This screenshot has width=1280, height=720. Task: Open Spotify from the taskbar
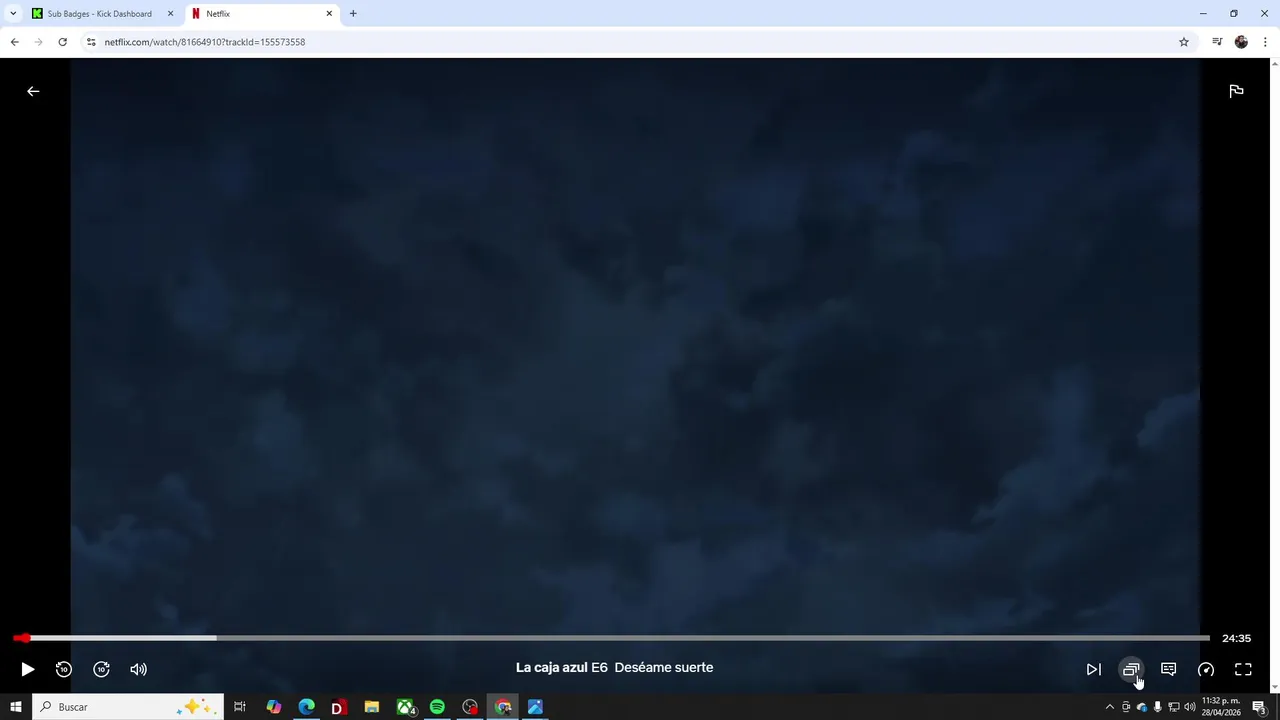(437, 707)
